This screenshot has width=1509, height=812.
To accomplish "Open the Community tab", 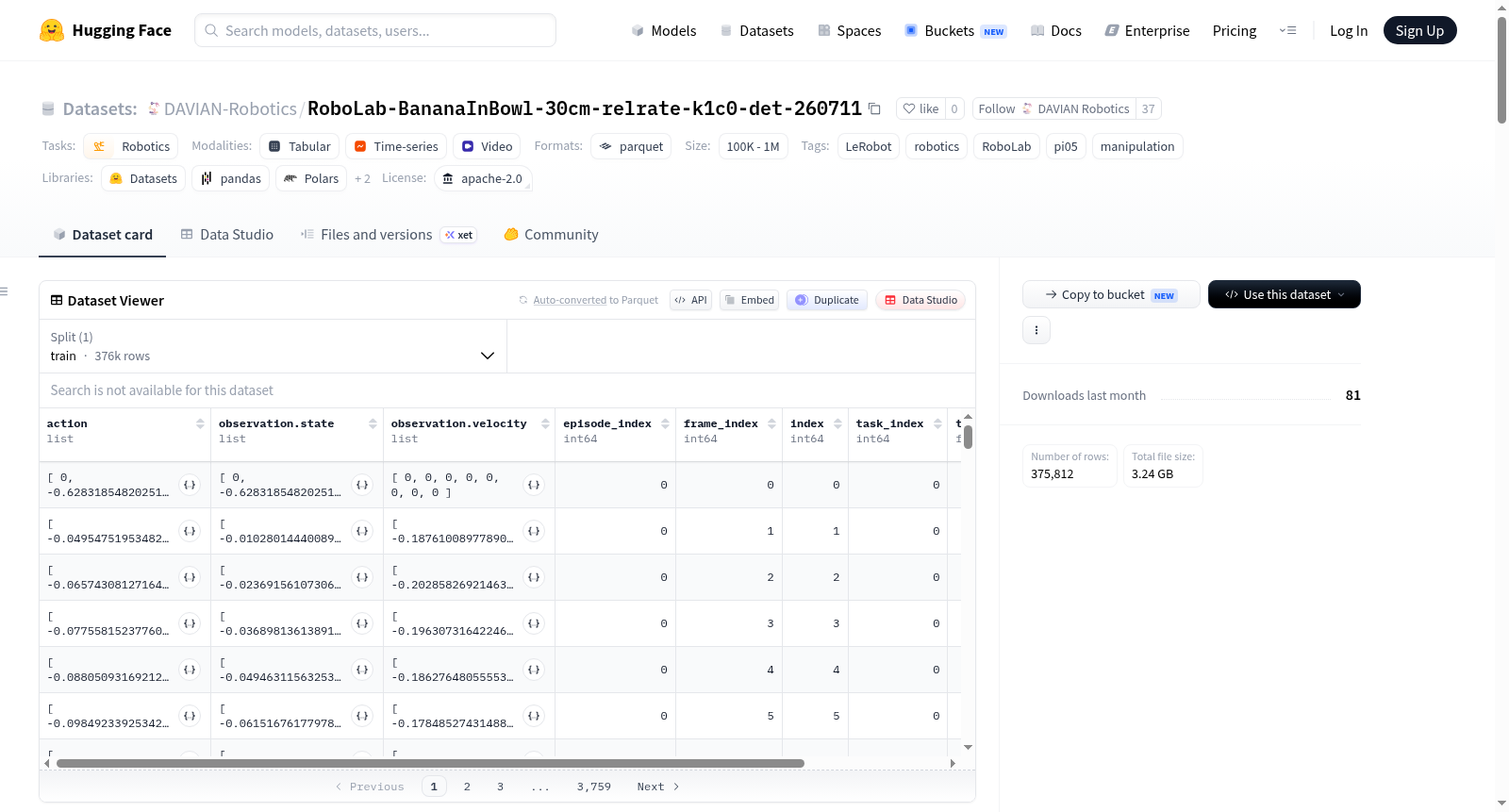I will pos(551,235).
